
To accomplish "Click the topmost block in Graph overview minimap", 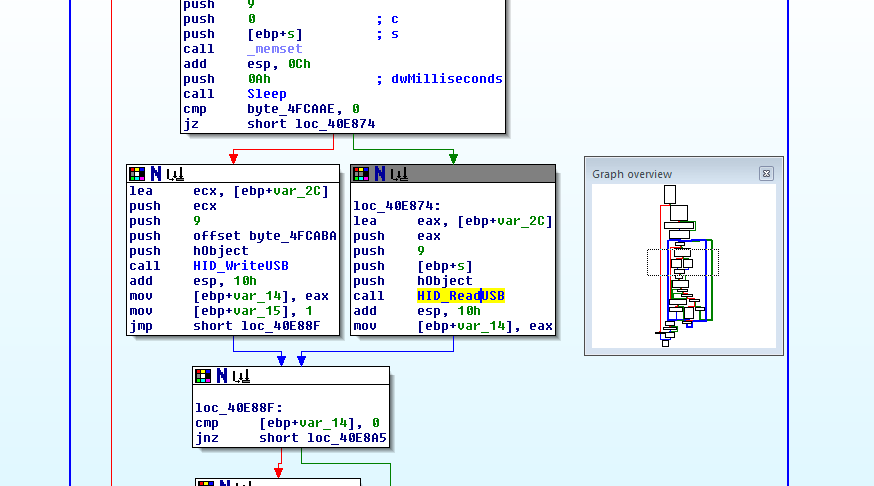I will coord(670,195).
